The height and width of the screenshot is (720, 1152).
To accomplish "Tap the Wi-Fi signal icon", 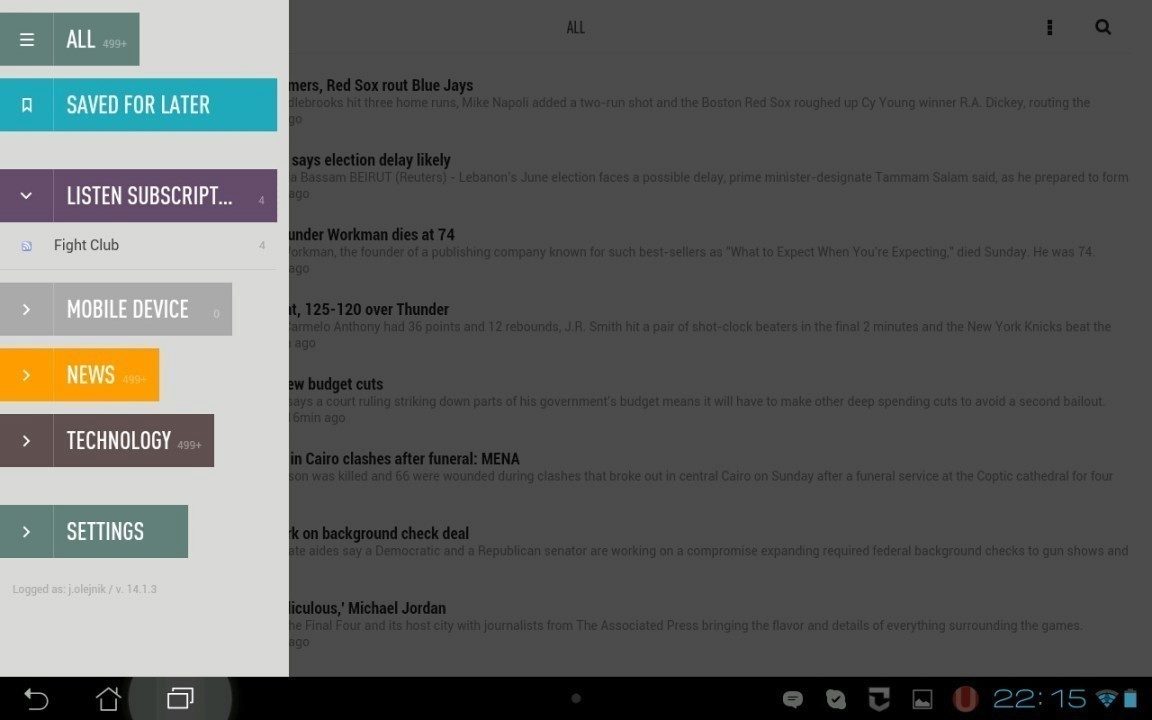I will pyautogui.click(x=1106, y=699).
